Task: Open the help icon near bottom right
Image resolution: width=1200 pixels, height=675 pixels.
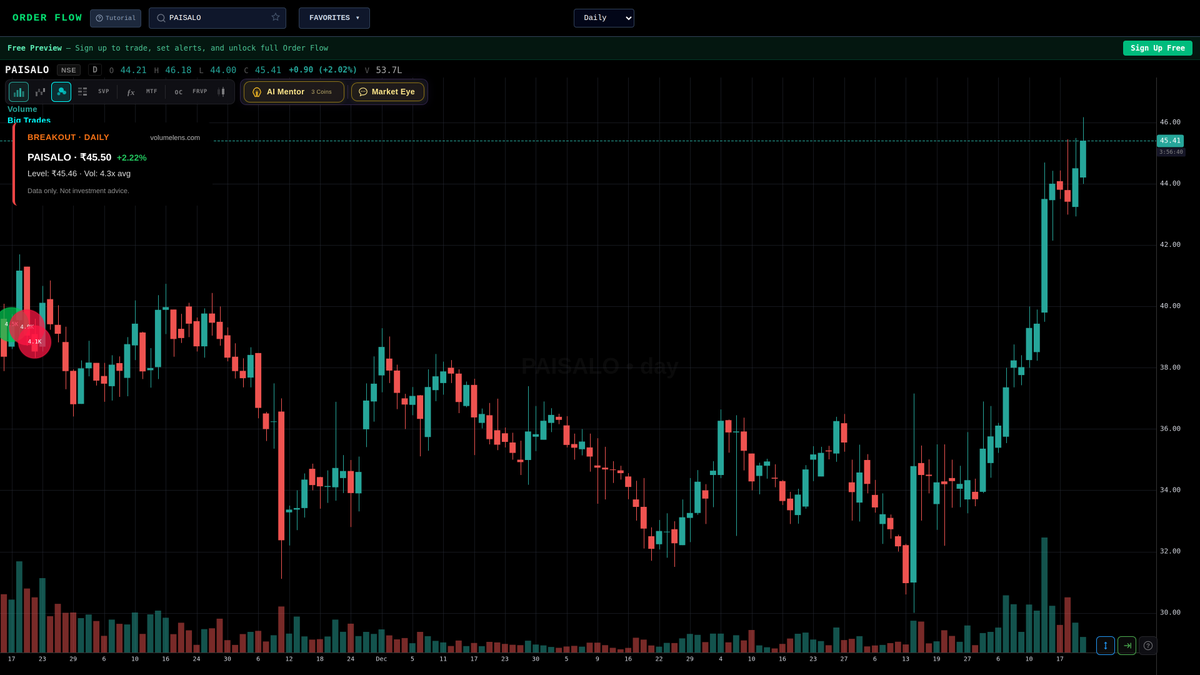Action: point(1148,646)
